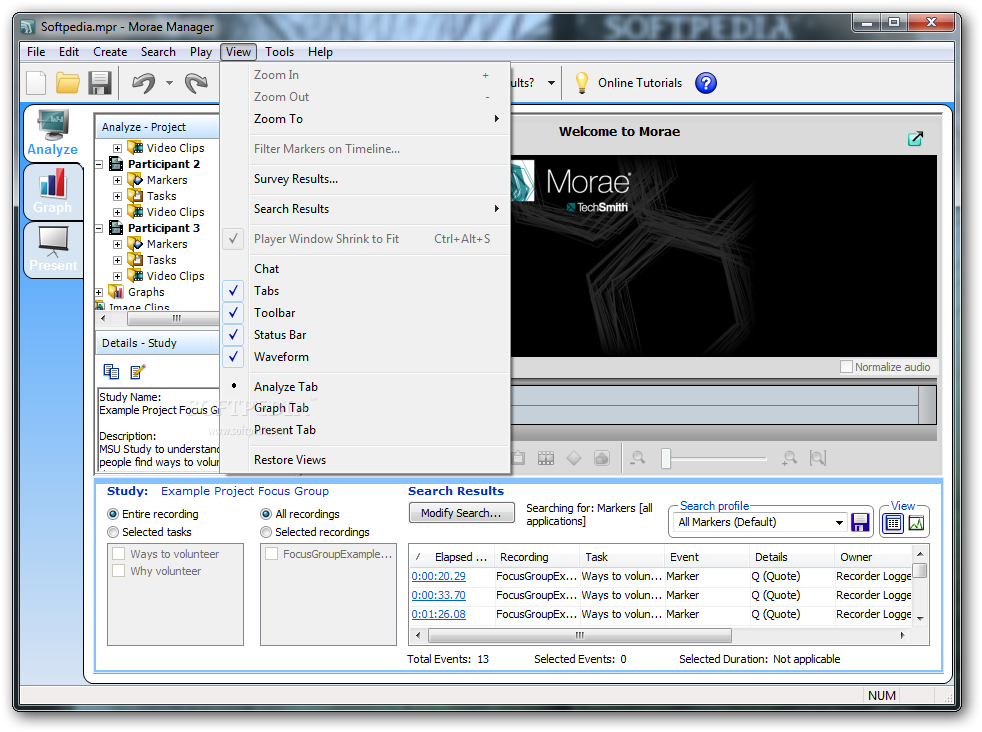This screenshot has width=982, height=732.
Task: Open Zoom To submenu
Action: (366, 119)
